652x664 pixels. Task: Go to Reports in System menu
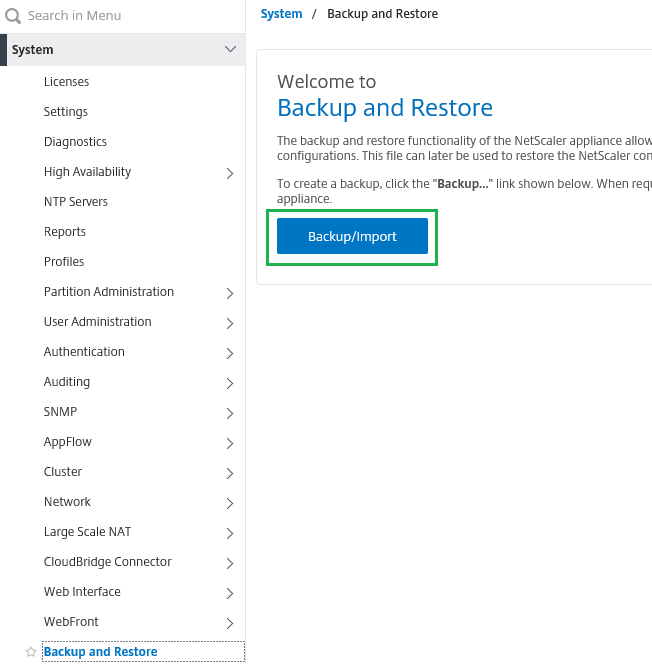(x=65, y=232)
